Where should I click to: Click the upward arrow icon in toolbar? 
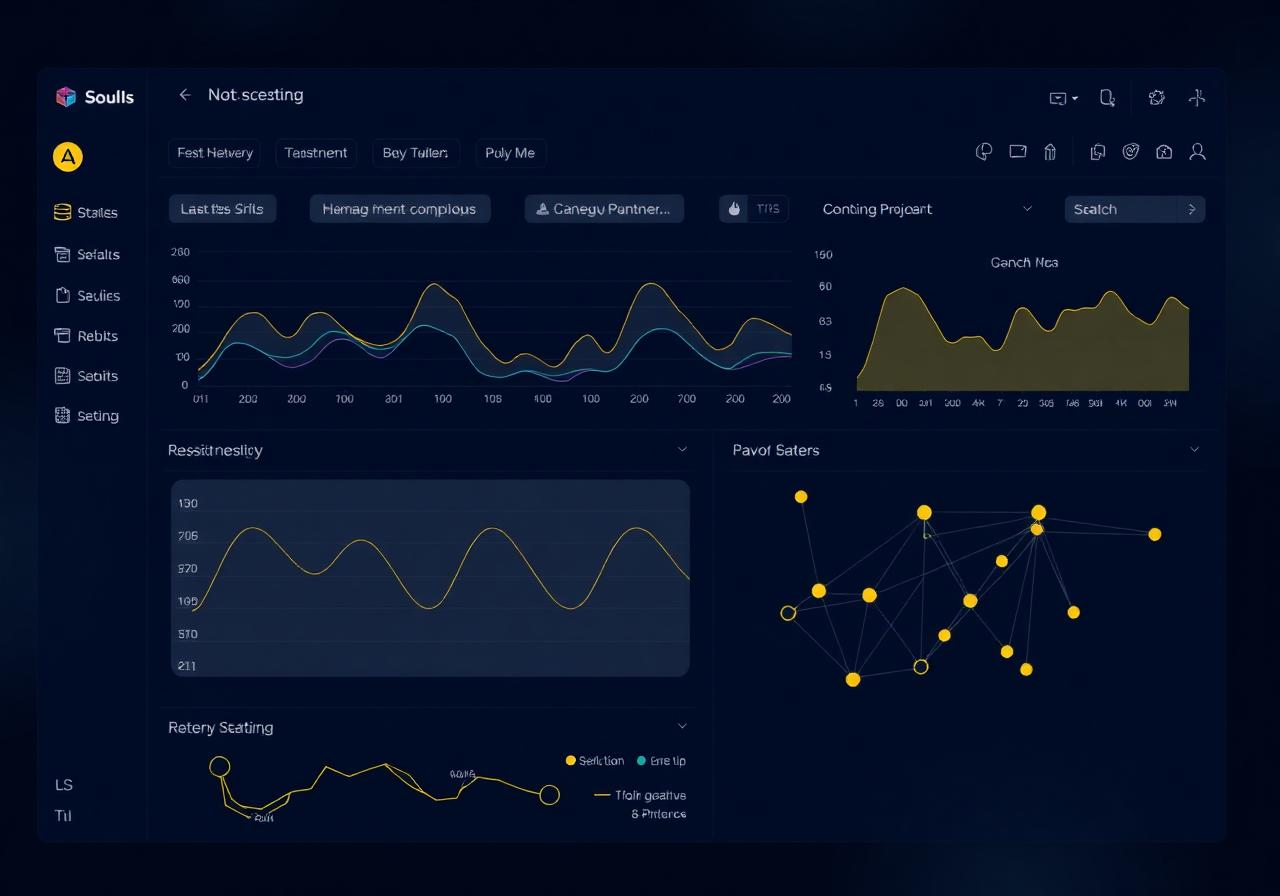pyautogui.click(x=1050, y=152)
